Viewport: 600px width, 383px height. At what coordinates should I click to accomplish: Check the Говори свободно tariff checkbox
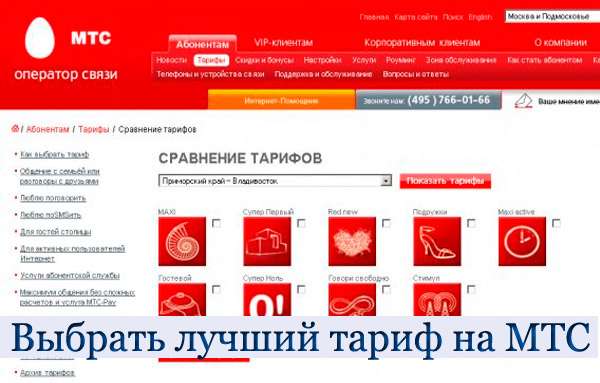click(386, 290)
